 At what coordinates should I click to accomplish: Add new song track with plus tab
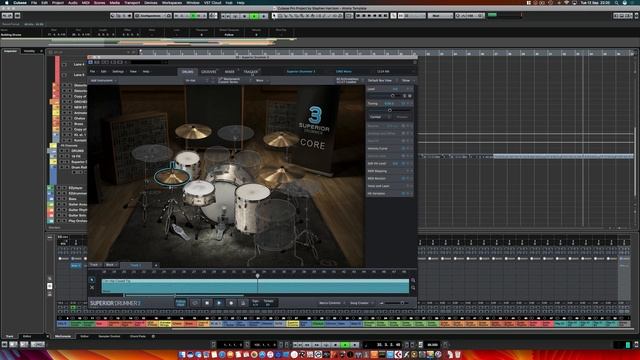[x=156, y=265]
